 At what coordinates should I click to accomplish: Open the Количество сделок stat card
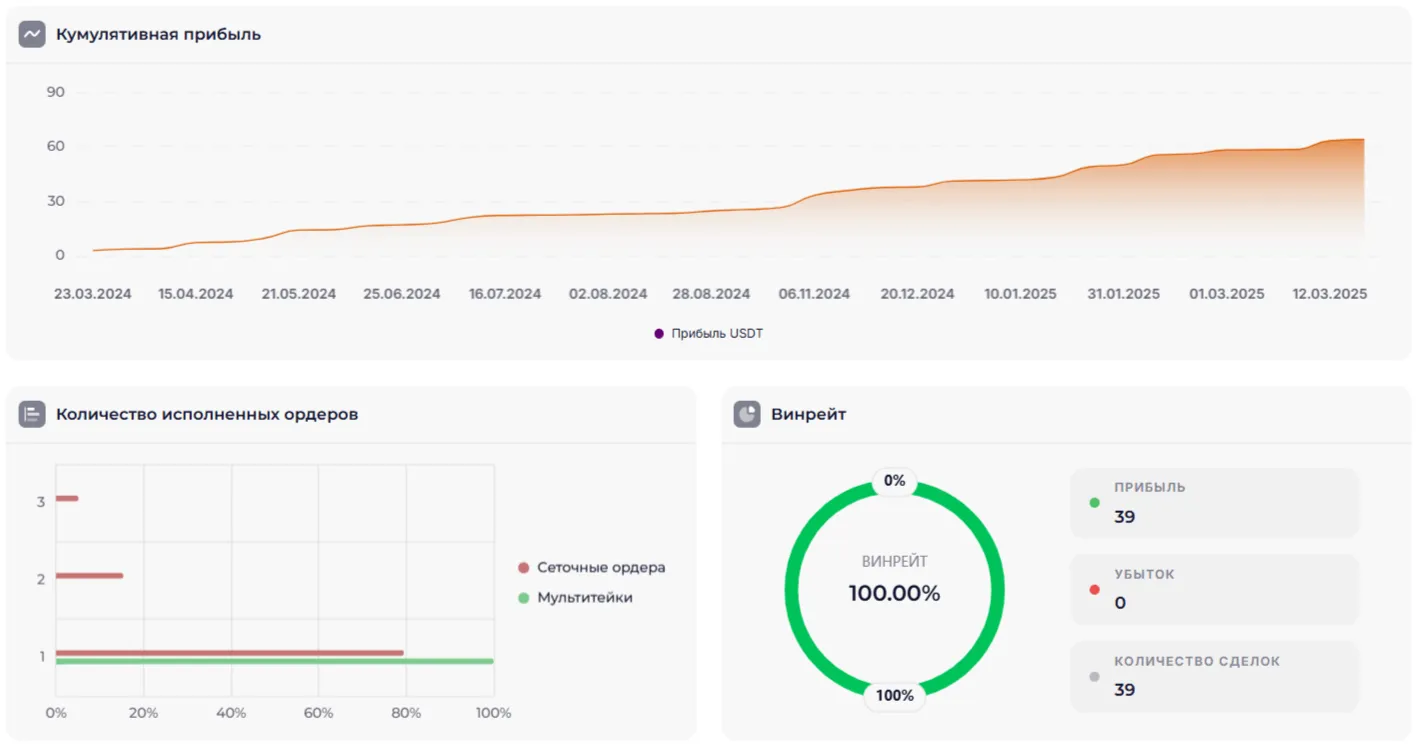[x=1214, y=676]
